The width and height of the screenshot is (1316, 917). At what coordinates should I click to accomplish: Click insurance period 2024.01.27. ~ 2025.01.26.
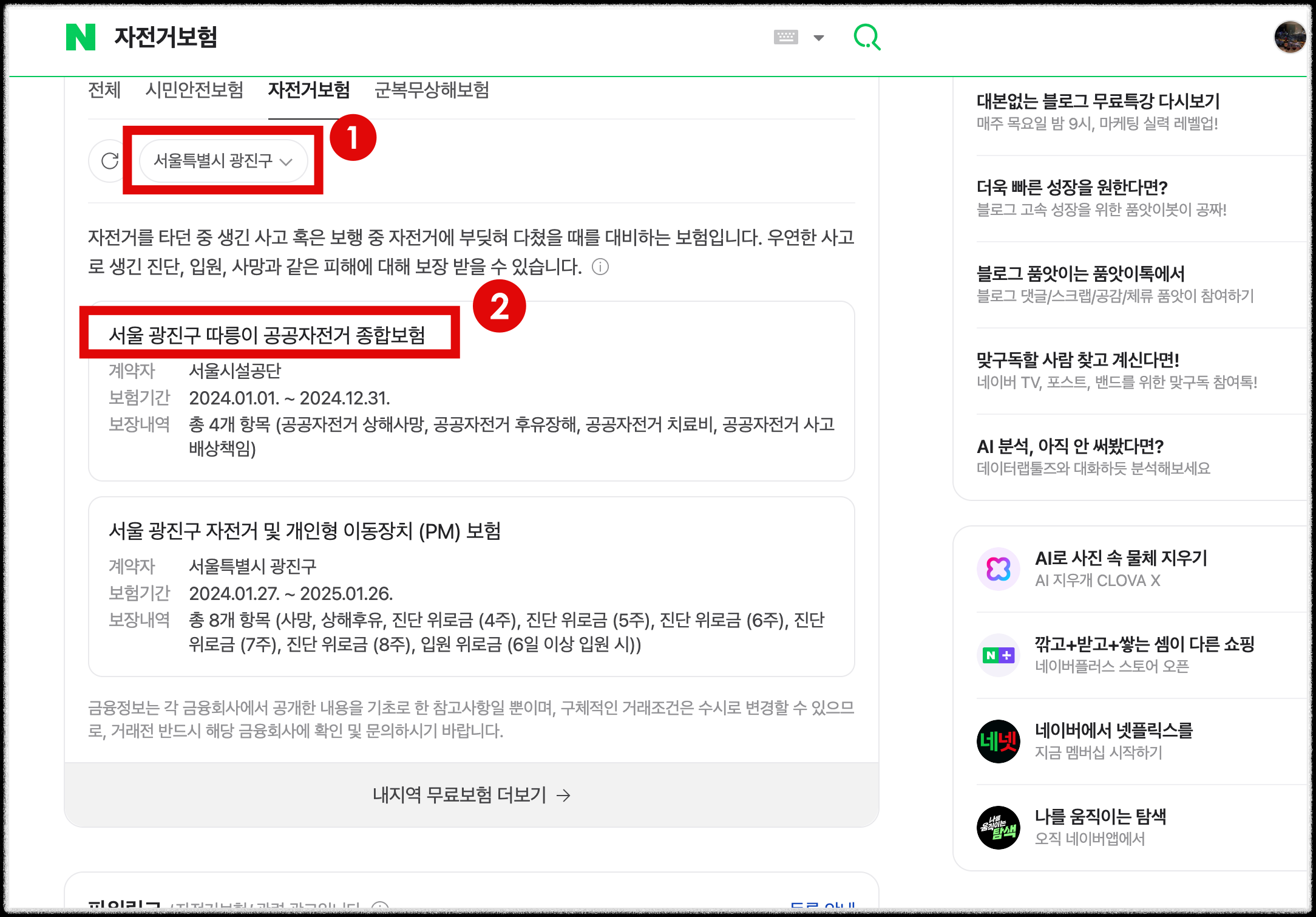[291, 593]
